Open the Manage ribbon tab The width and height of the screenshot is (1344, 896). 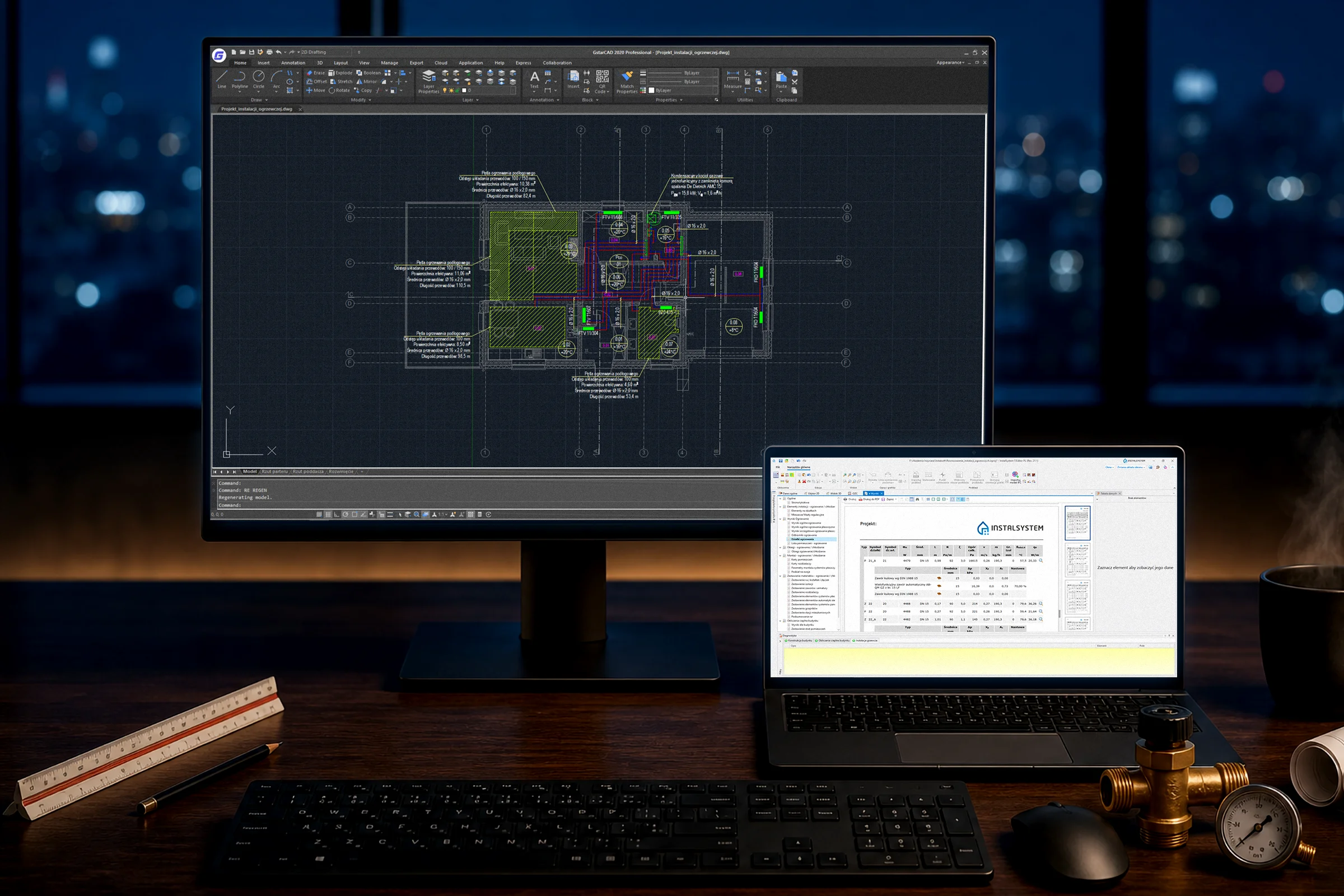tap(389, 63)
